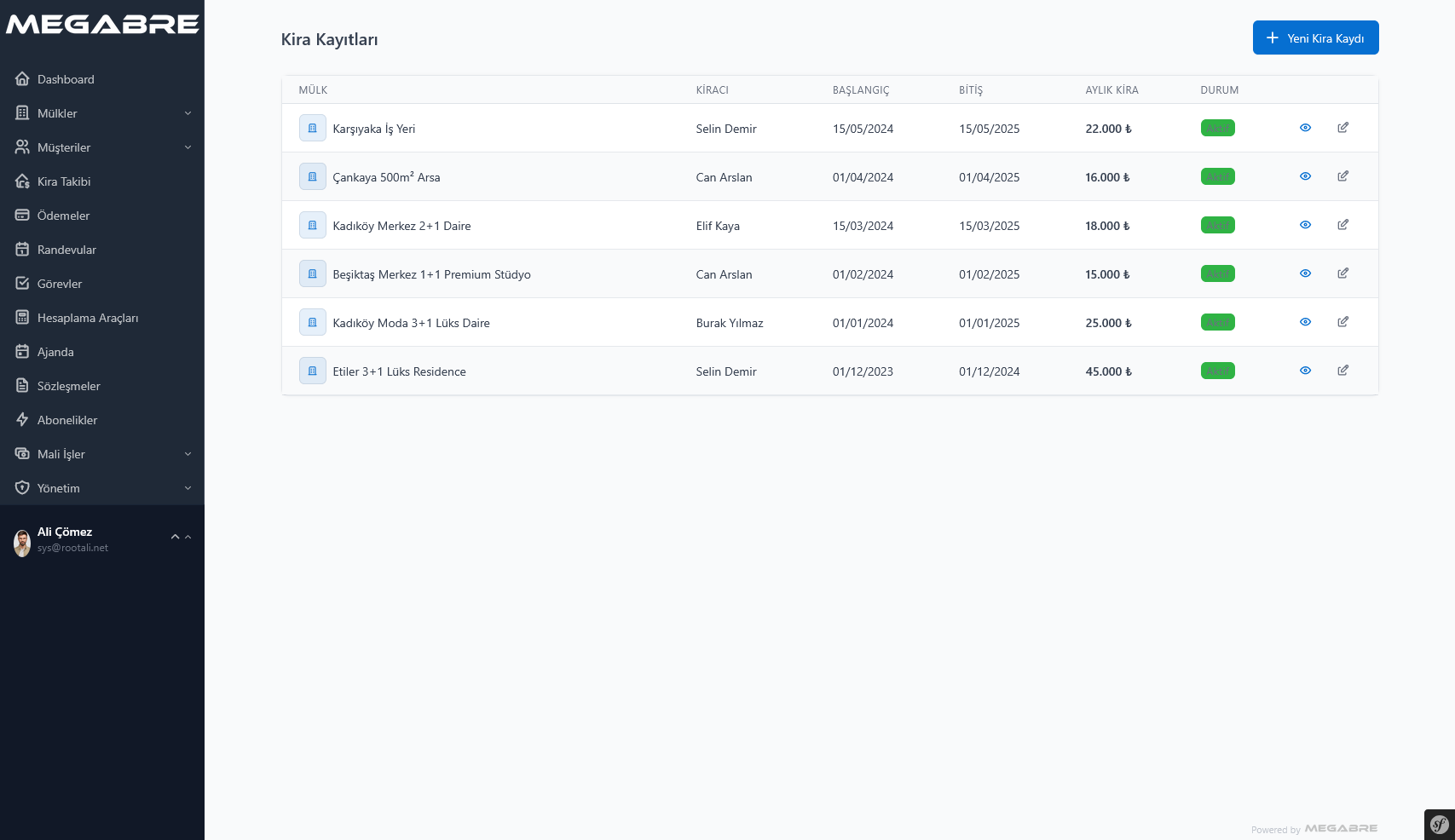Image resolution: width=1455 pixels, height=840 pixels.
Task: Expand the Mülkler sidebar menu
Action: (102, 113)
